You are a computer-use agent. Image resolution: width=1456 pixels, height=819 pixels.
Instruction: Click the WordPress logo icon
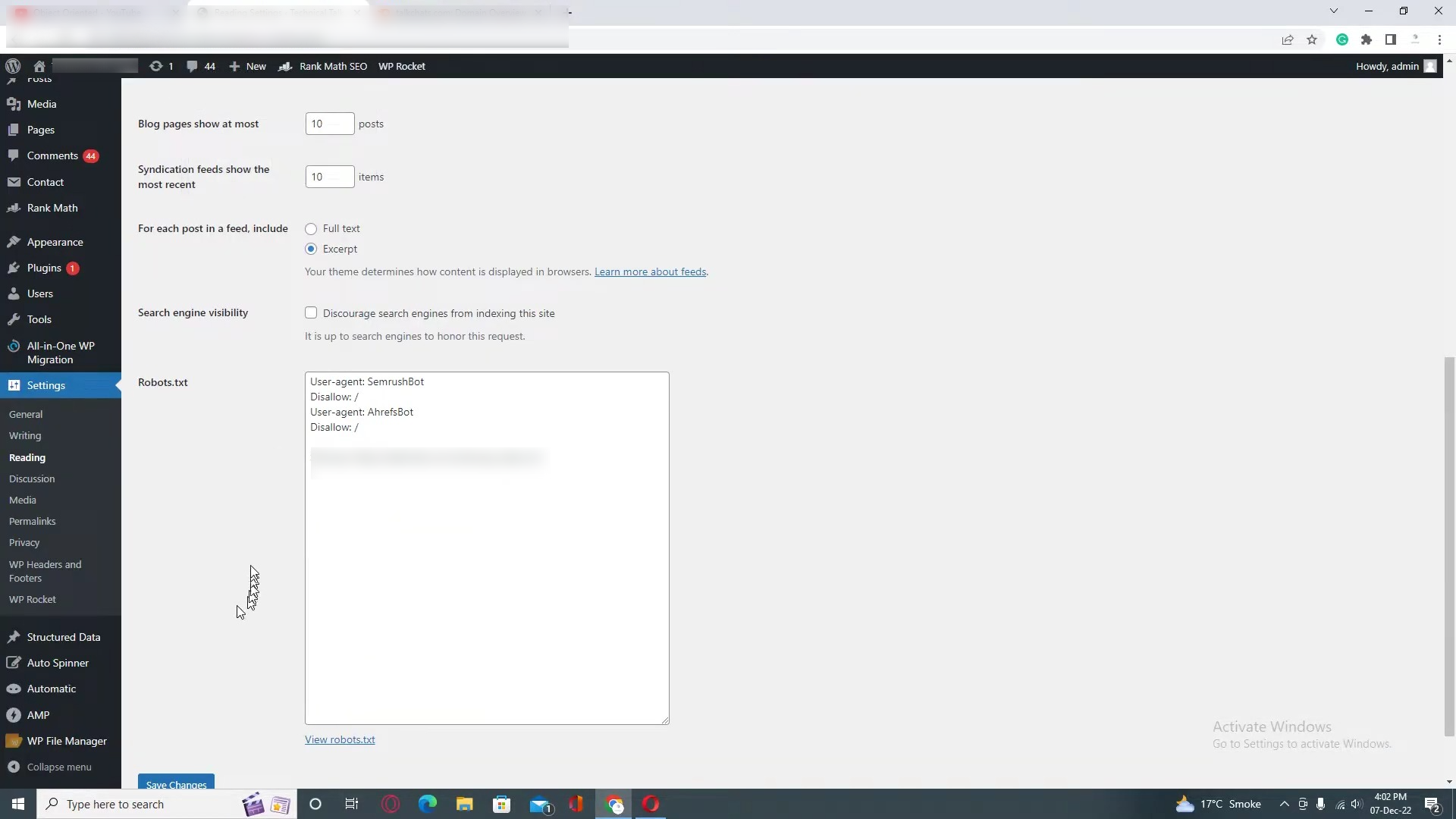point(13,66)
